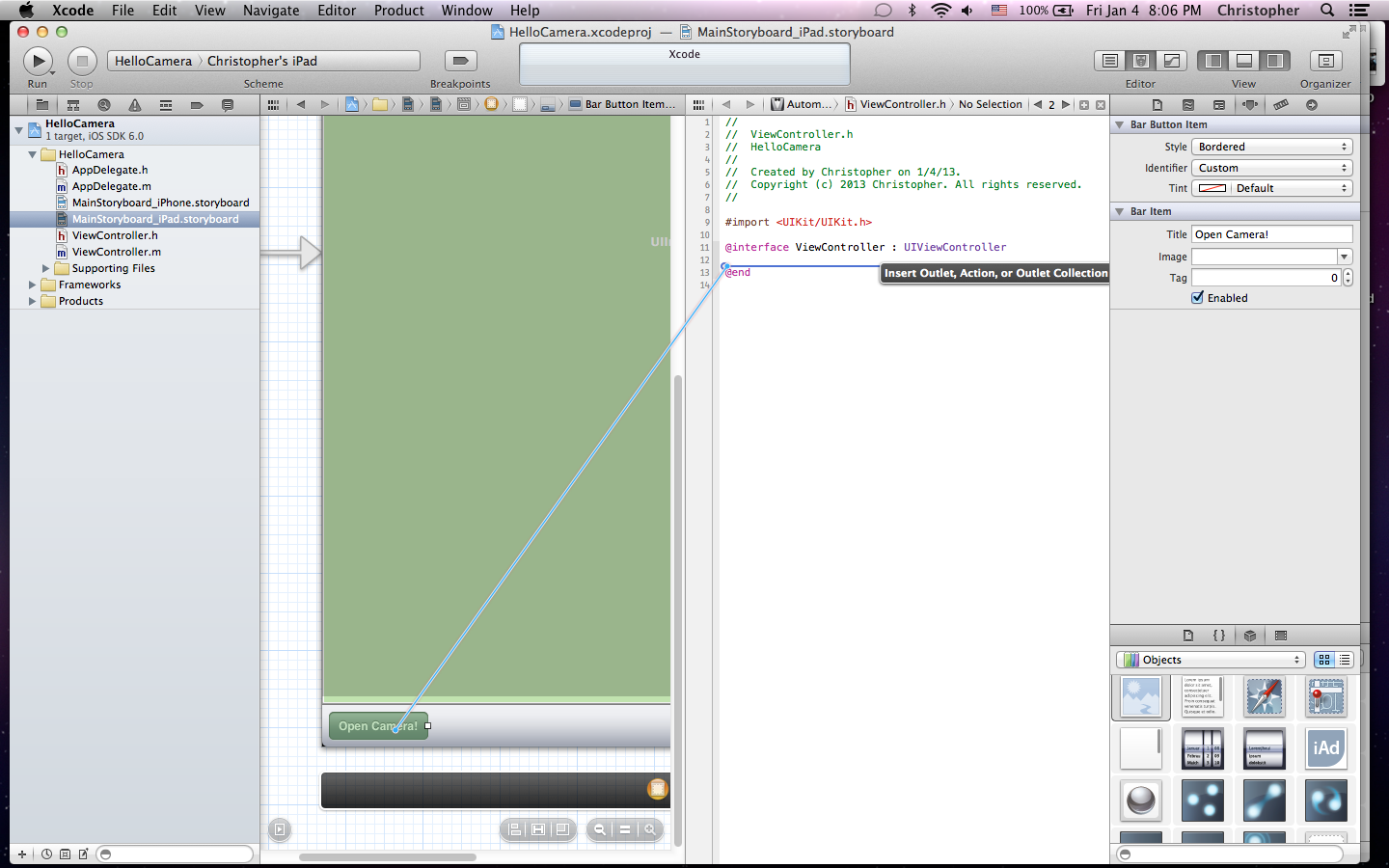Switch Object library to list view
1389x868 pixels.
click(x=1345, y=660)
